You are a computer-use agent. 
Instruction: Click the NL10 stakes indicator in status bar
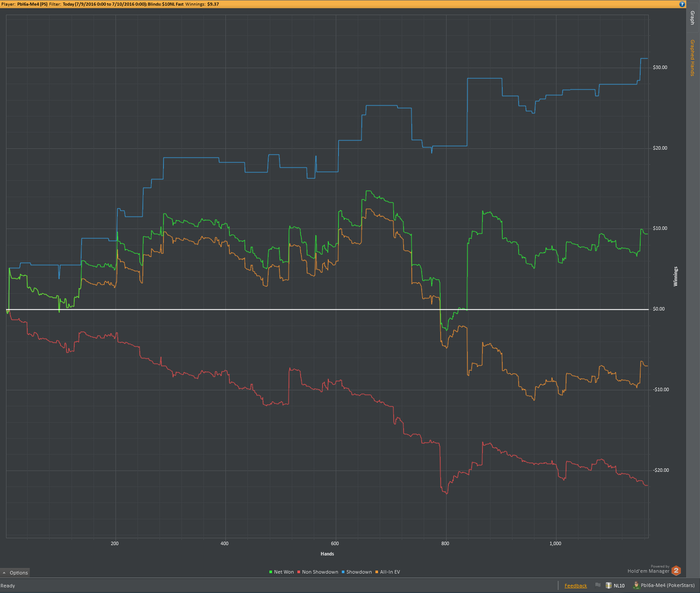(615, 585)
